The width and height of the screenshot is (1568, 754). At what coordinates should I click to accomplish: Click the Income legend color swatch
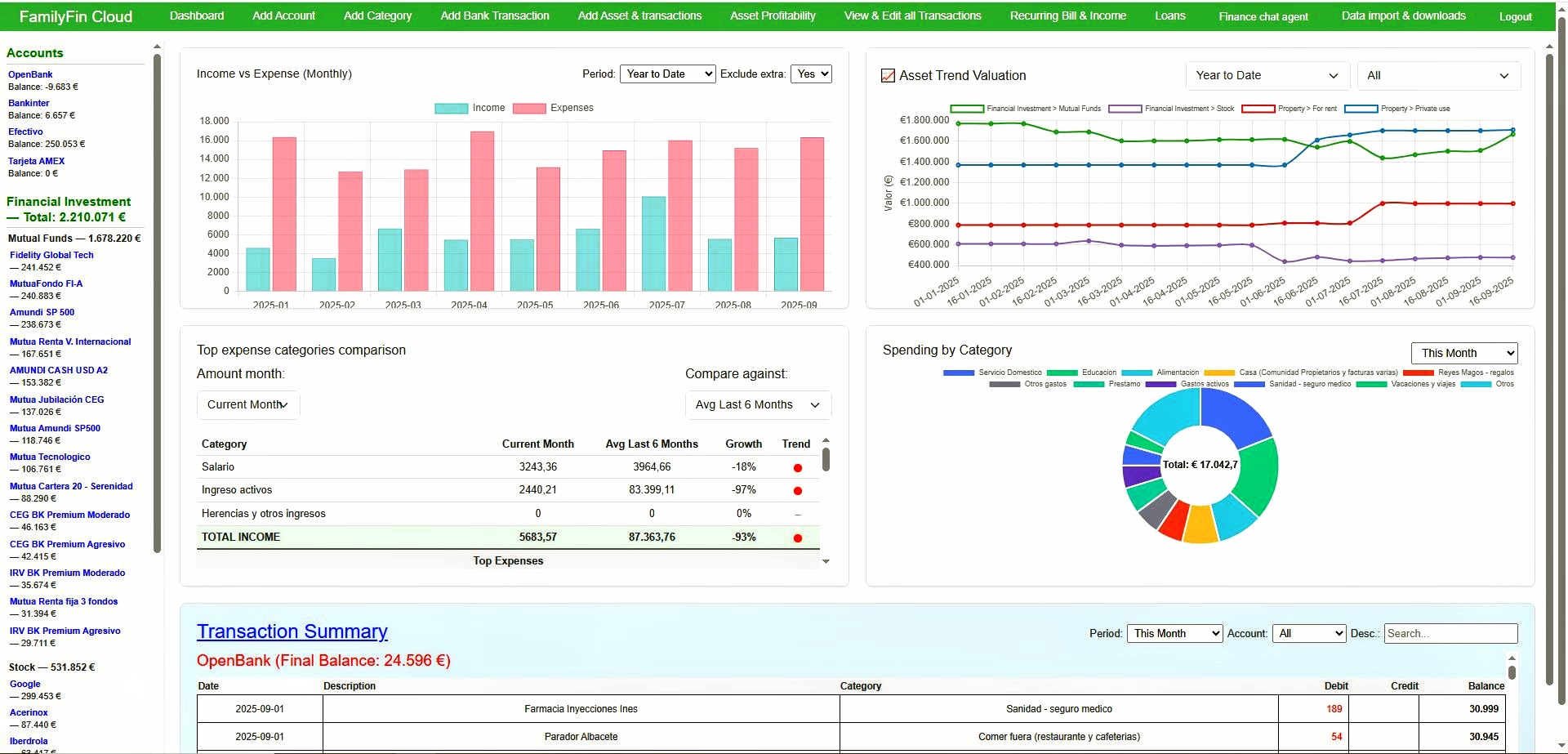451,108
